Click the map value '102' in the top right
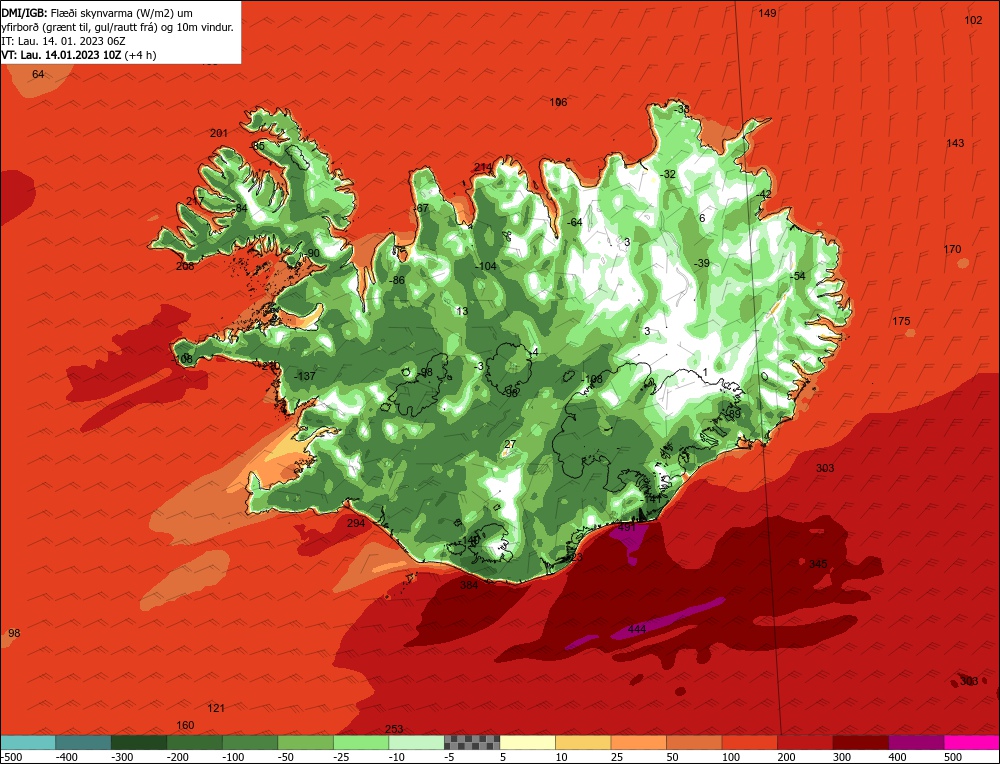Image resolution: width=1000 pixels, height=764 pixels. [x=973, y=20]
